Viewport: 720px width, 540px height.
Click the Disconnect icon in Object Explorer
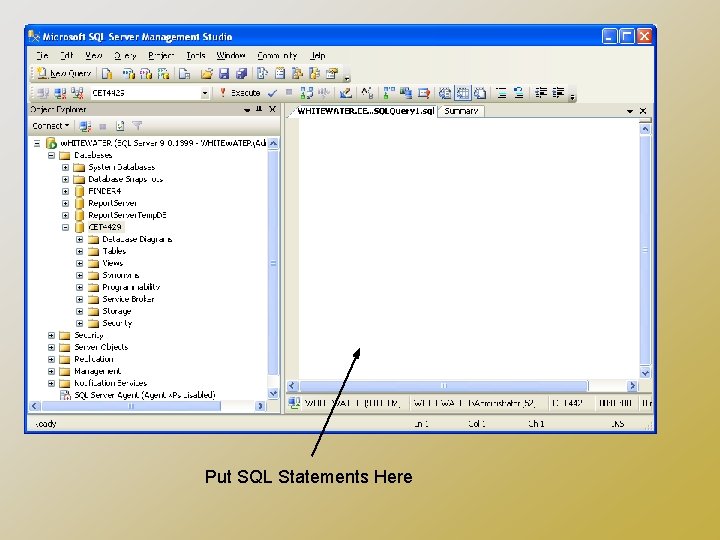(x=85, y=126)
